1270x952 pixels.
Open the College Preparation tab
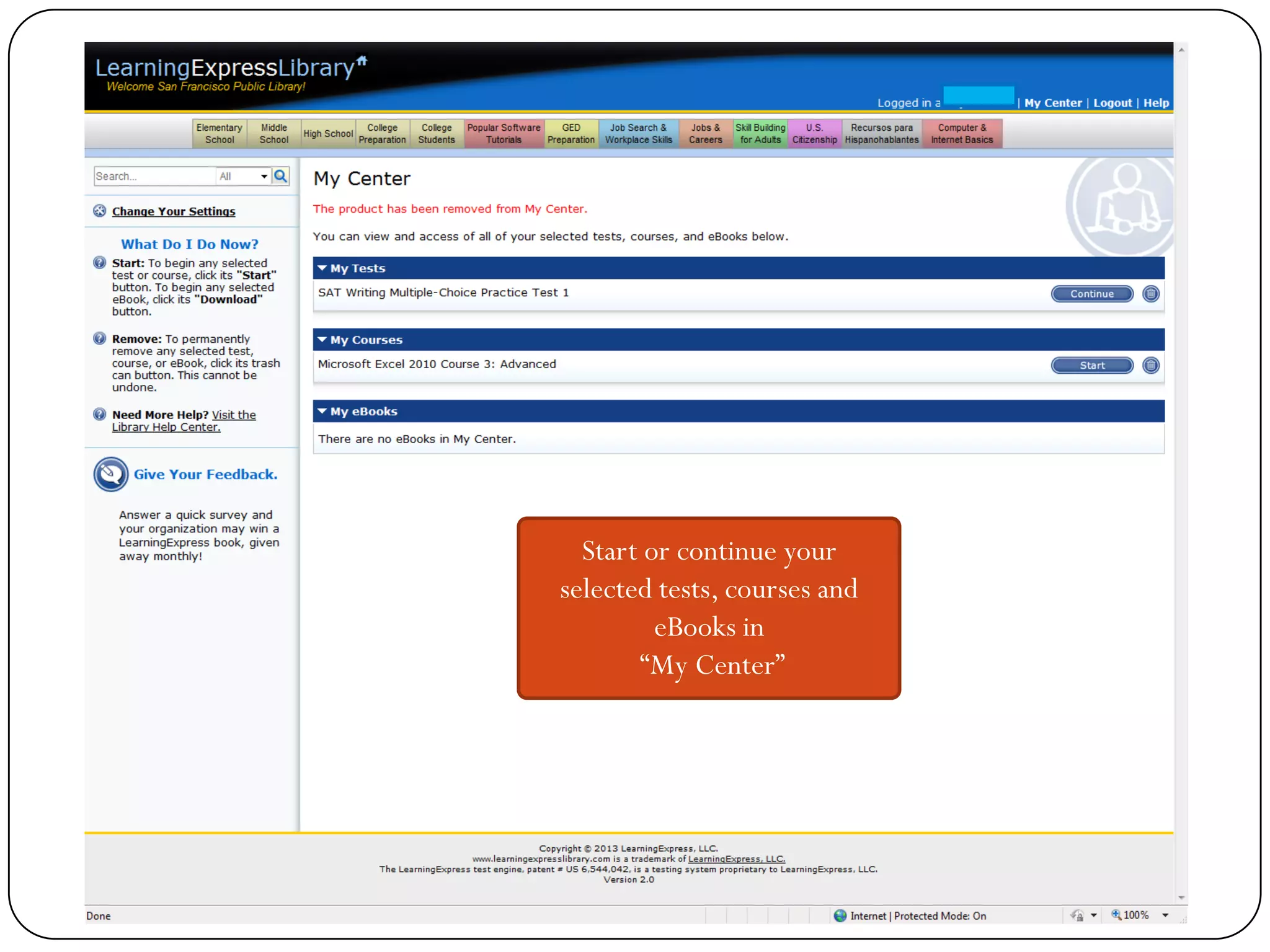(382, 133)
